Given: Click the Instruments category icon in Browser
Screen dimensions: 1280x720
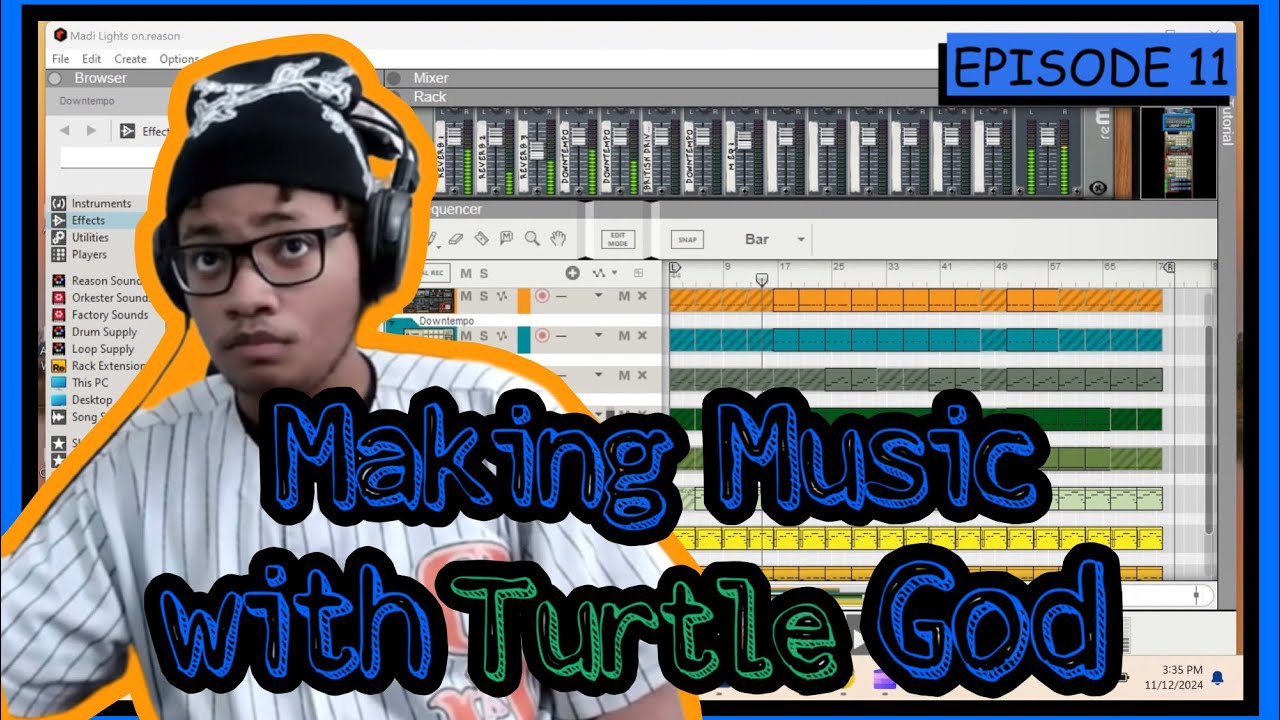Looking at the screenshot, I should [59, 203].
